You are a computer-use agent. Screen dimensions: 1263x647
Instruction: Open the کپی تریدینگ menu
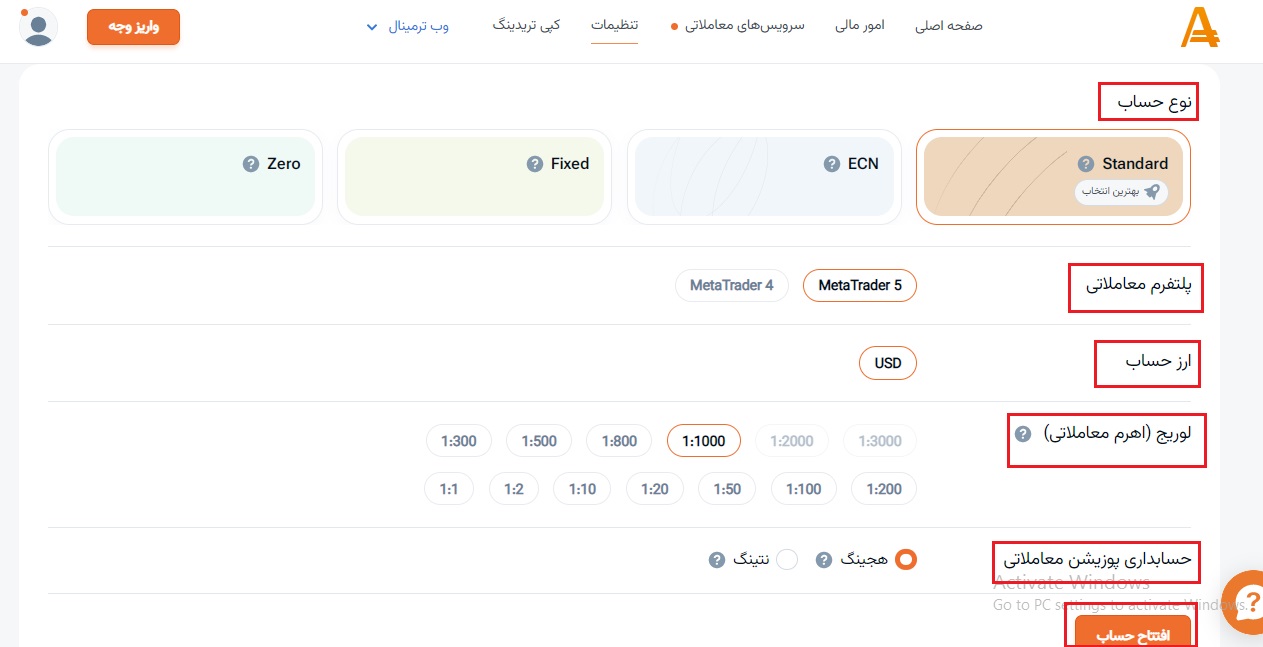click(x=527, y=26)
